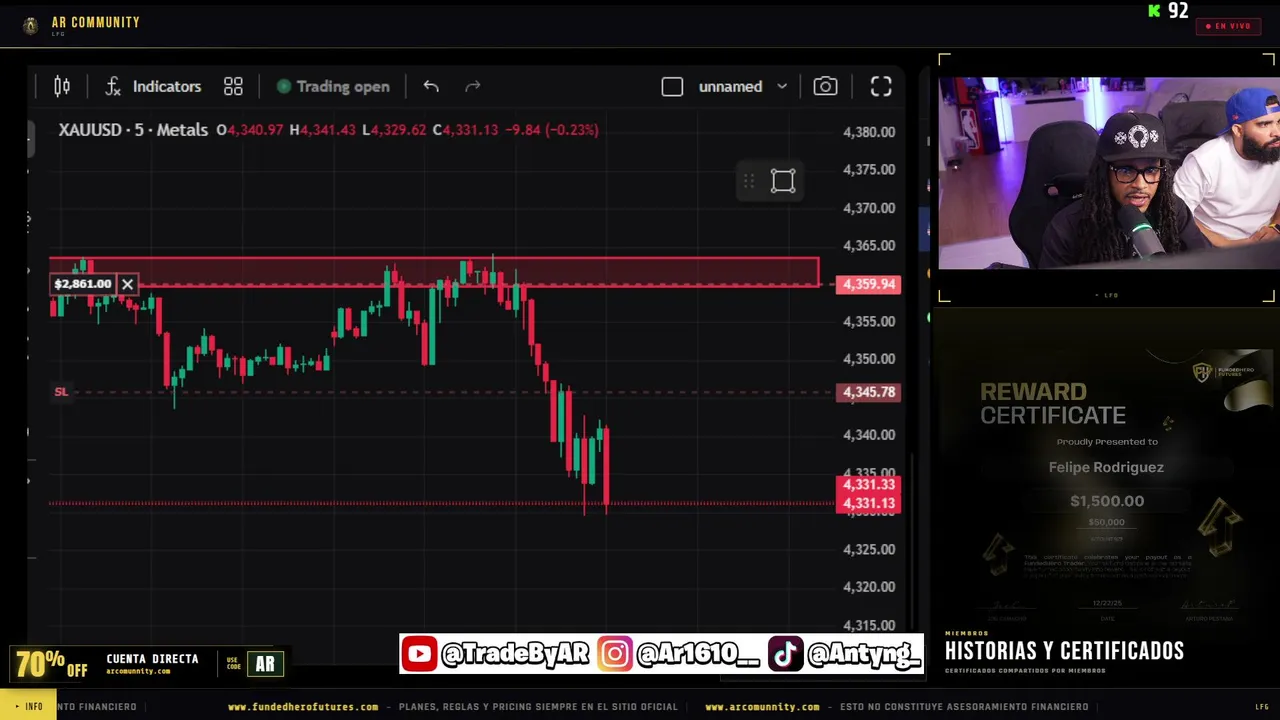Click the name Felipe Rodriguez on the certificate
This screenshot has width=1280, height=720.
coord(1106,467)
